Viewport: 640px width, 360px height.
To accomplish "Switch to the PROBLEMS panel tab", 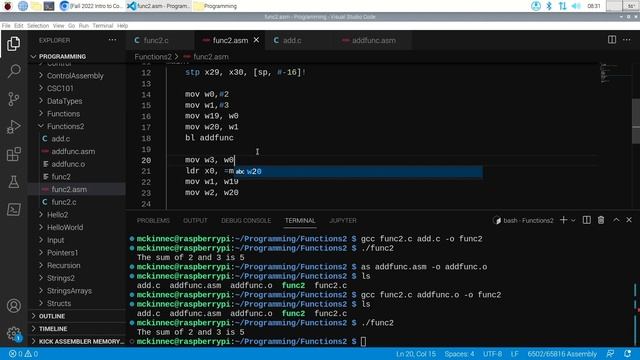I will [153, 220].
